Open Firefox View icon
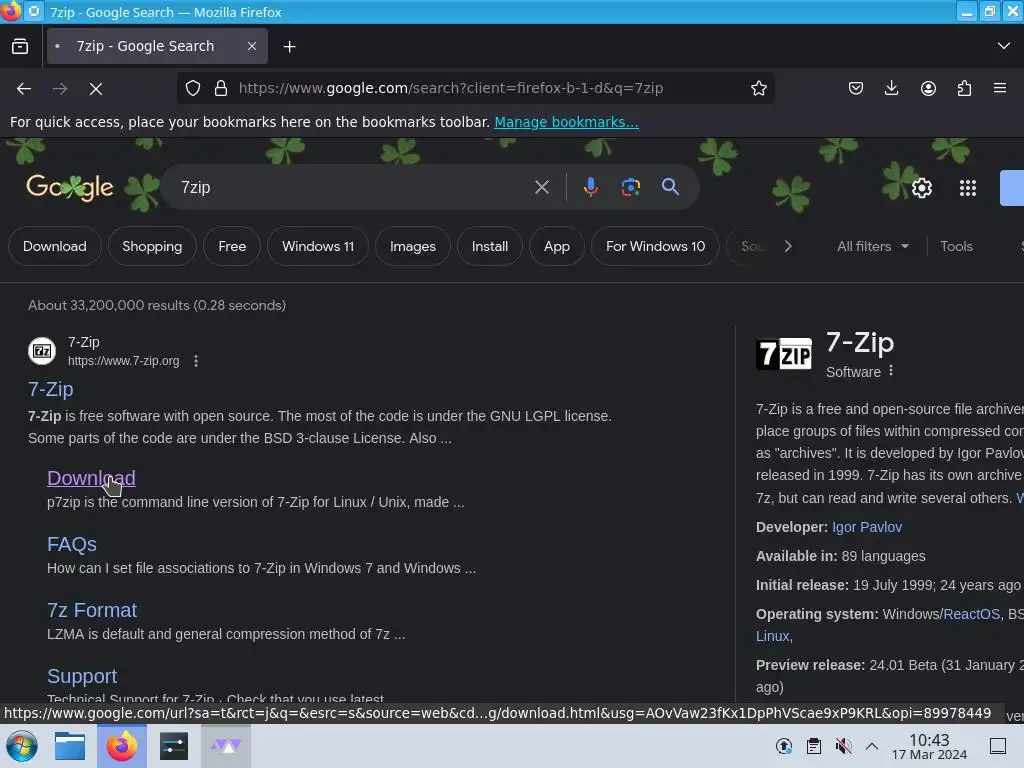Screen dimensions: 1024x768 point(20,46)
